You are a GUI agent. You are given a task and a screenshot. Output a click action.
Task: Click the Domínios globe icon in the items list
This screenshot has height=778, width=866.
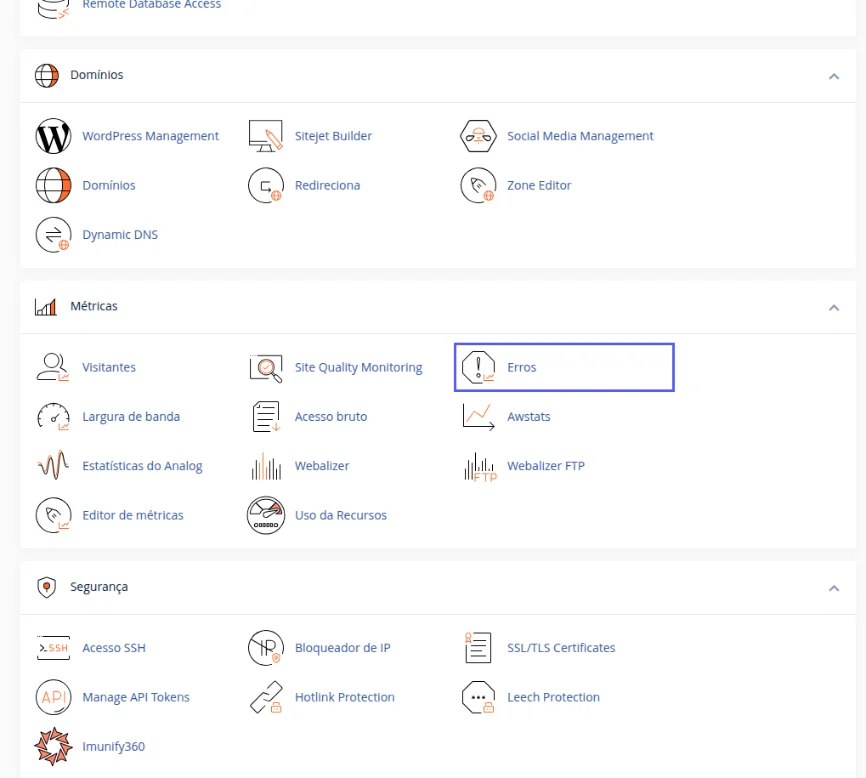coord(53,186)
